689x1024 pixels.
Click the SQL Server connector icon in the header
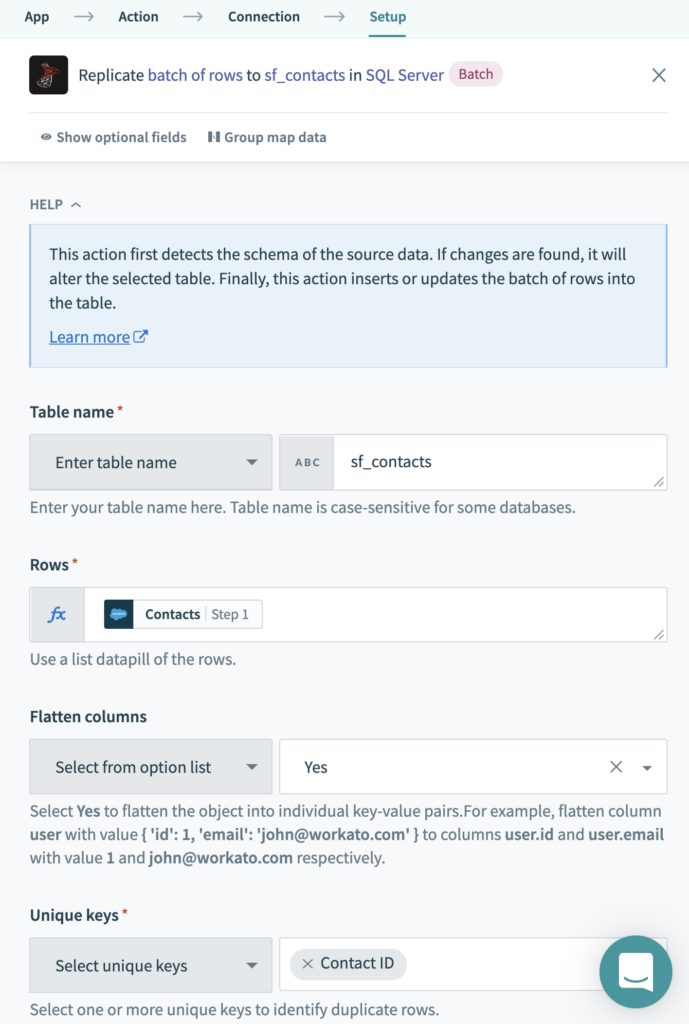tap(48, 75)
